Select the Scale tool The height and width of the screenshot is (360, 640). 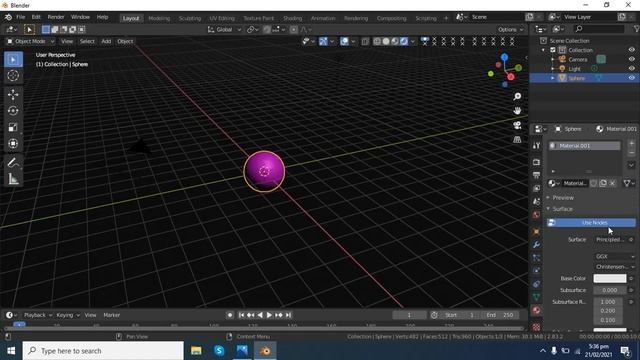click(x=13, y=127)
